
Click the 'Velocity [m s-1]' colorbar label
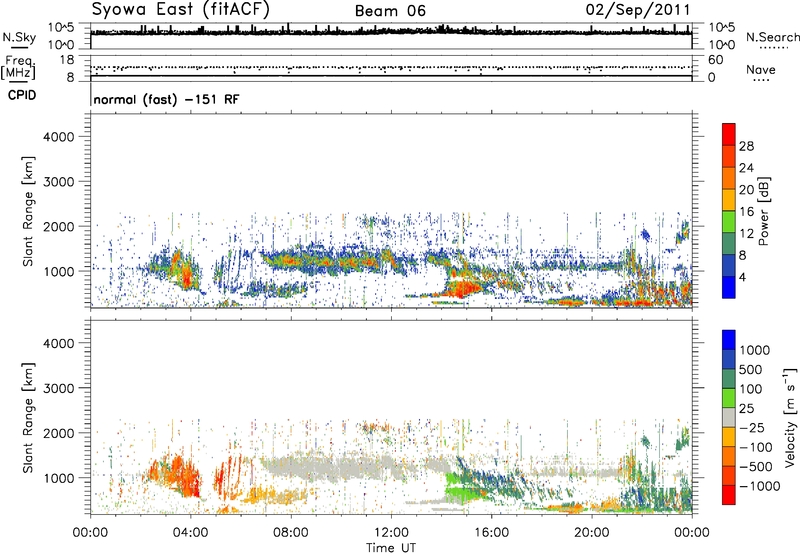tap(790, 417)
